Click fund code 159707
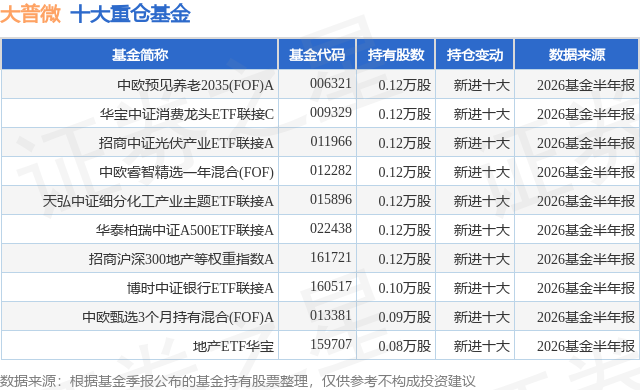The height and width of the screenshot is (390, 640). point(331,344)
